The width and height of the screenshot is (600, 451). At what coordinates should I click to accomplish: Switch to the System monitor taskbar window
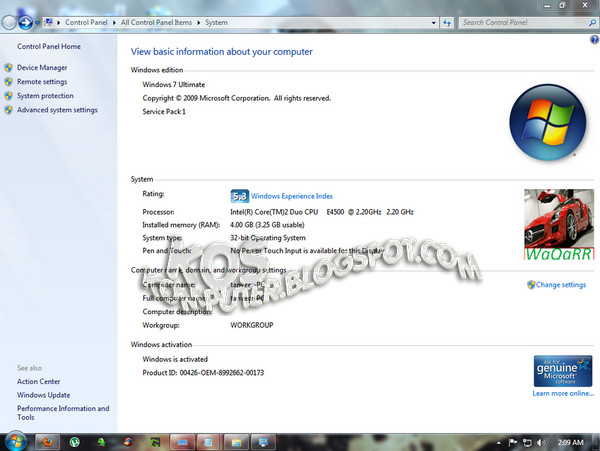pyautogui.click(x=263, y=443)
